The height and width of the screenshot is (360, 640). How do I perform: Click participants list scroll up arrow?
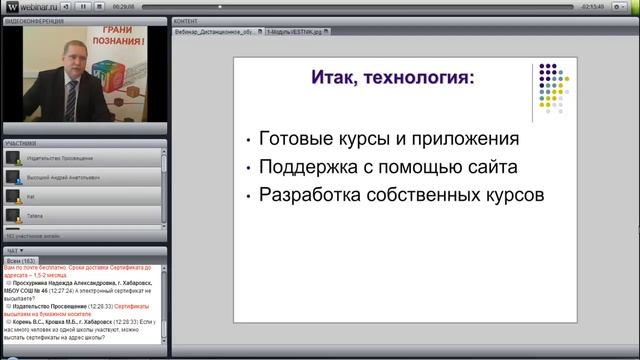pos(164,151)
